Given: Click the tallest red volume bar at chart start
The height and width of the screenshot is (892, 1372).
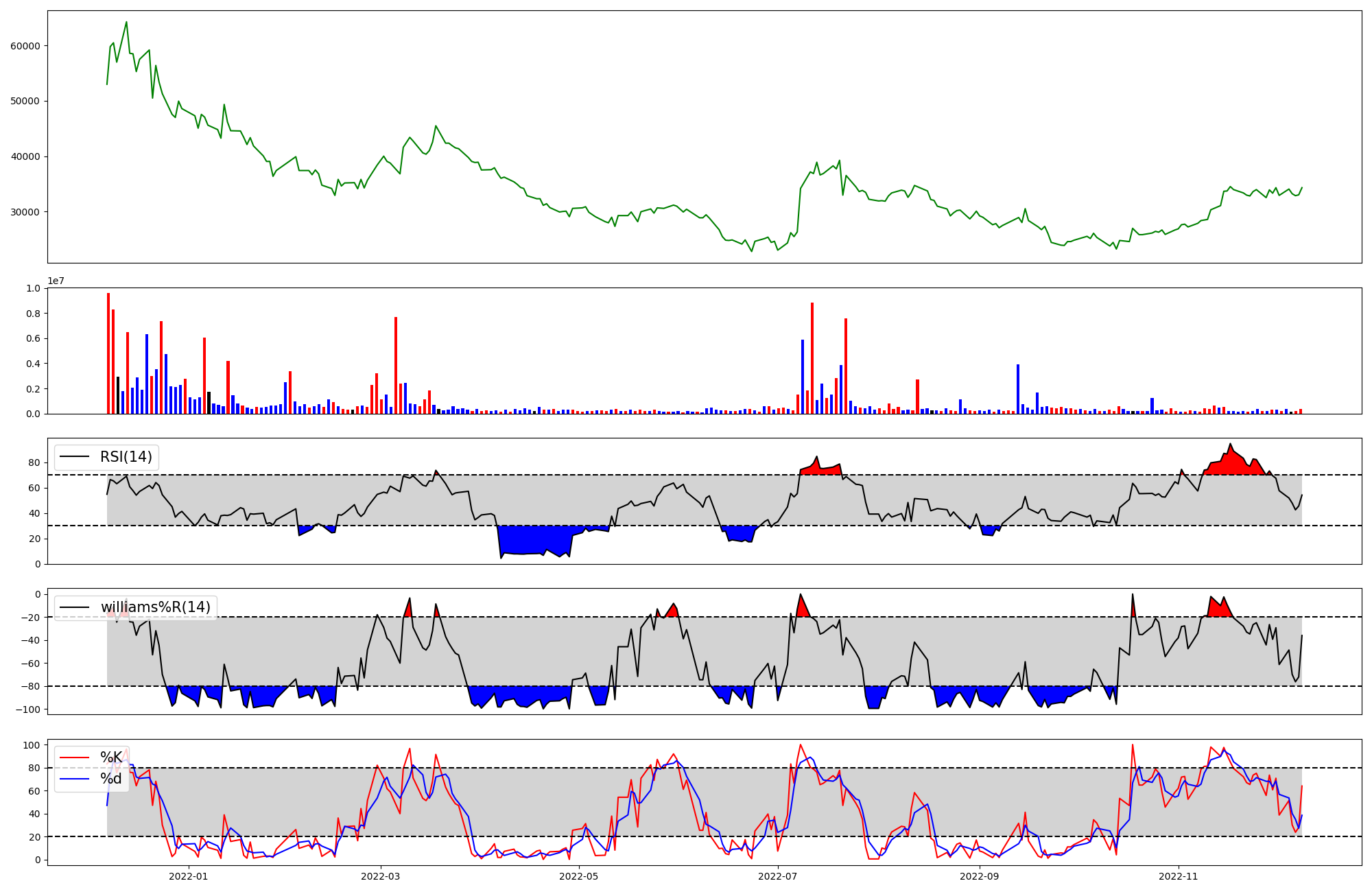Looking at the screenshot, I should point(108,353).
